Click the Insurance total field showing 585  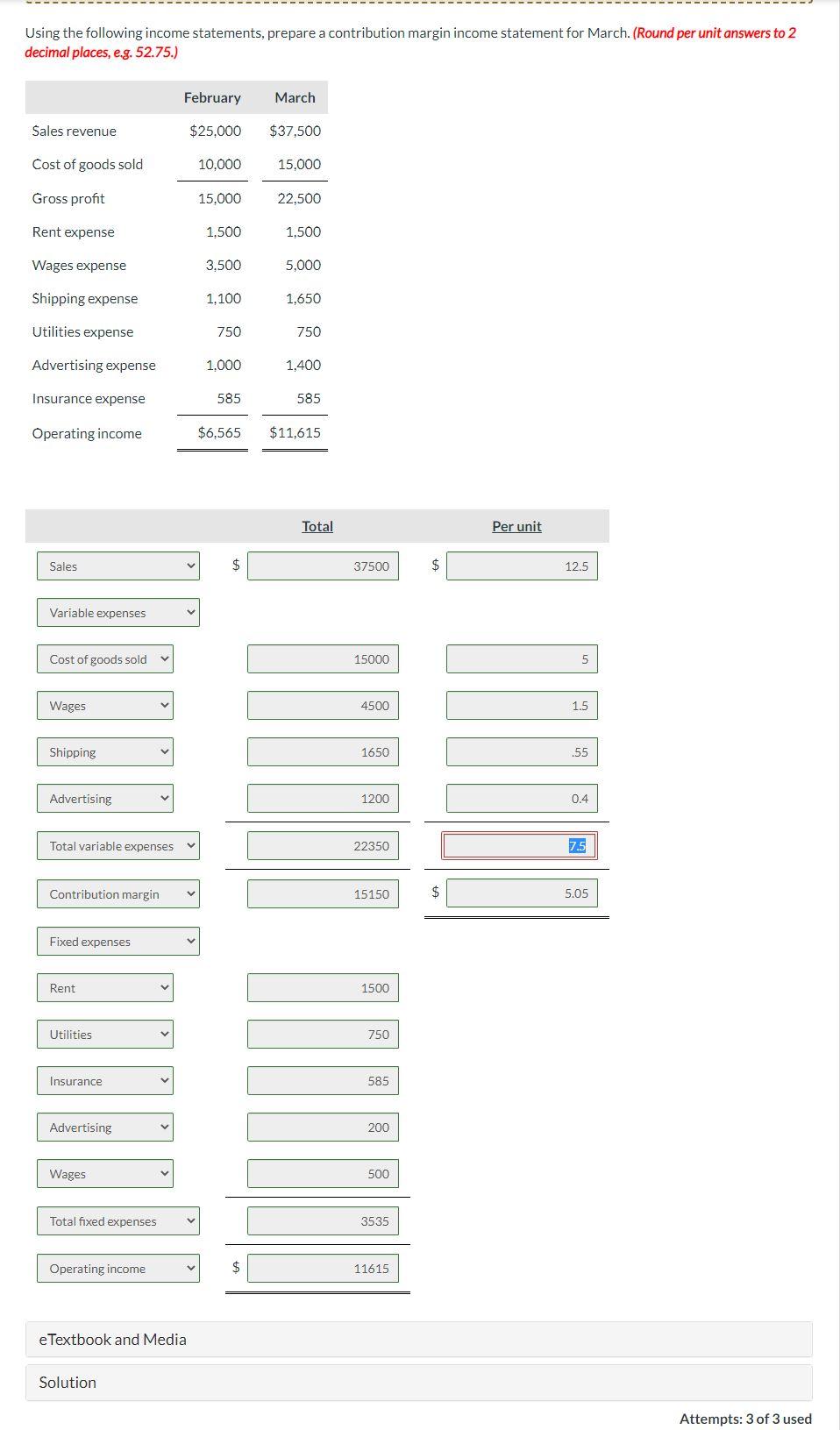(323, 1080)
